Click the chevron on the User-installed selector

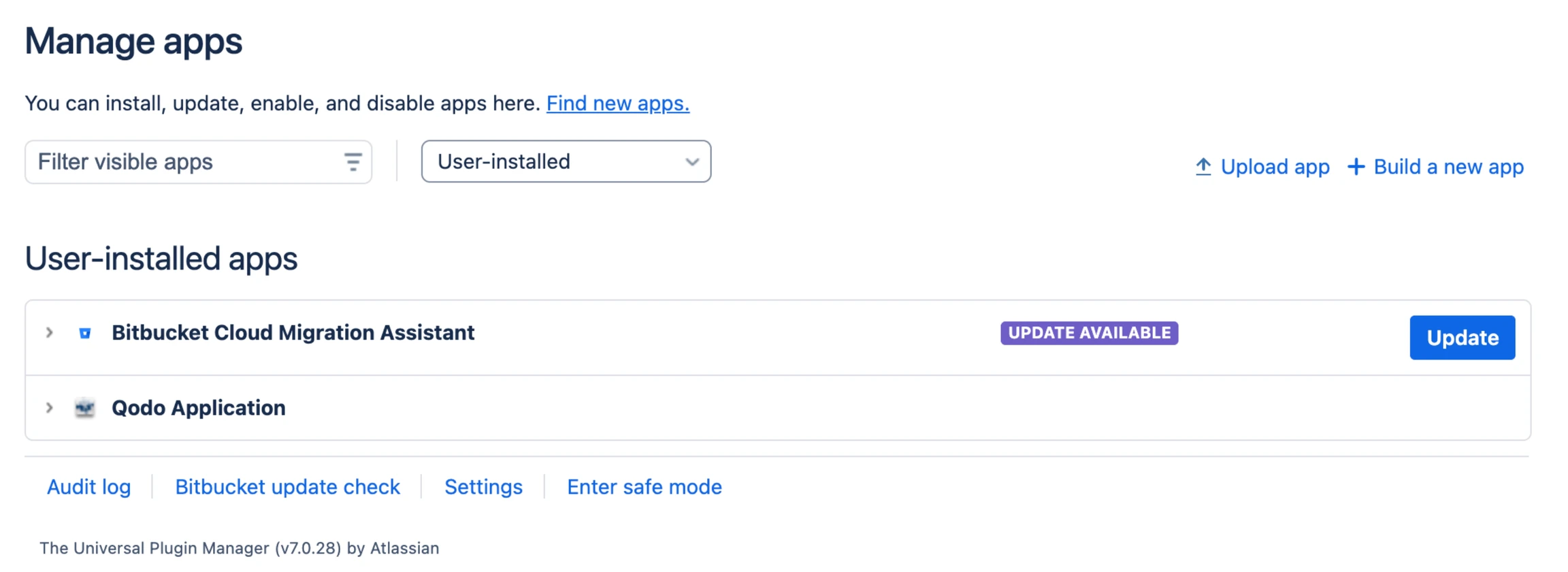[x=692, y=162]
